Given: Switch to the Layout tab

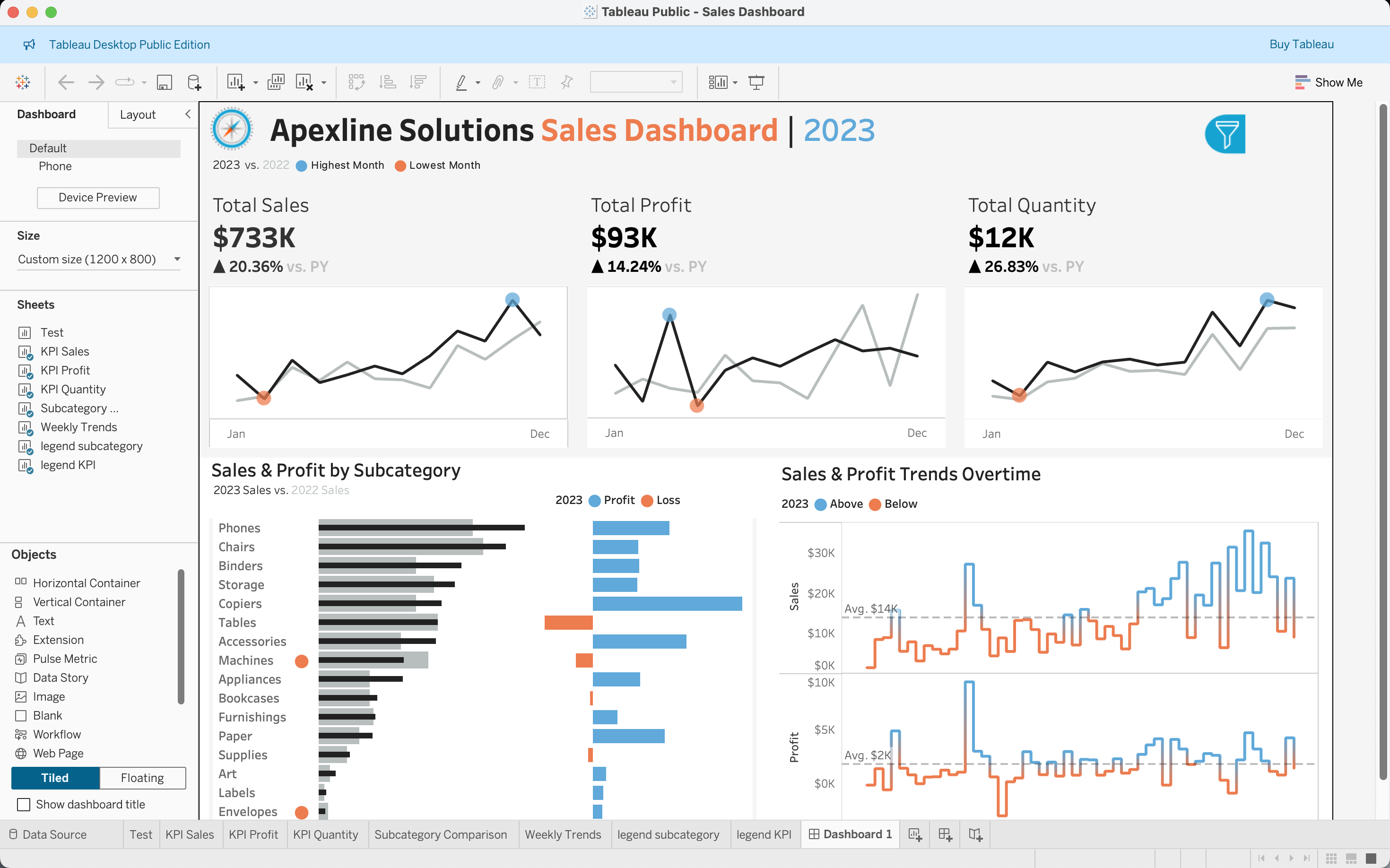Looking at the screenshot, I should 138,115.
